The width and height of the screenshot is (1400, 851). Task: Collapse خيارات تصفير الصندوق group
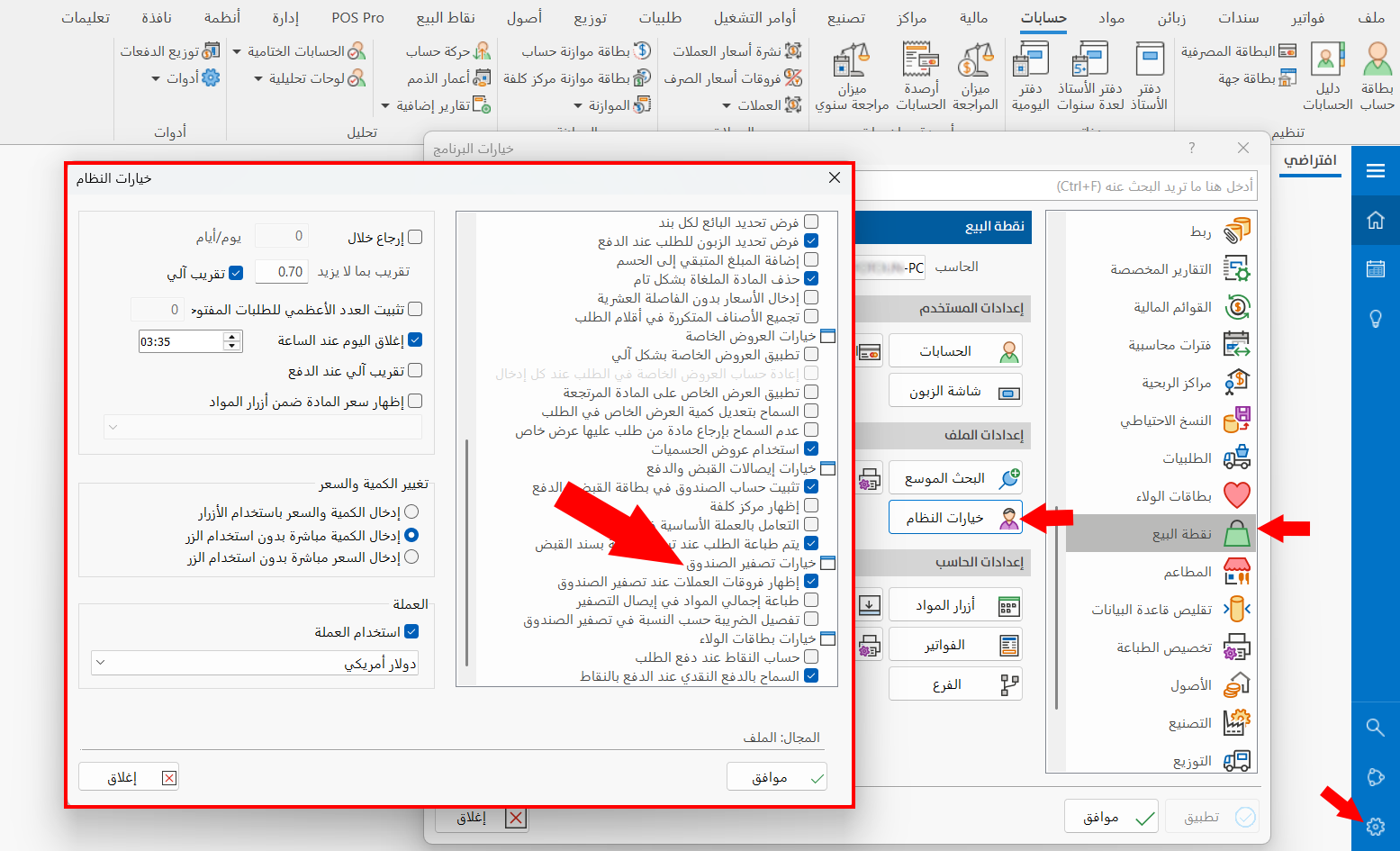tap(828, 563)
